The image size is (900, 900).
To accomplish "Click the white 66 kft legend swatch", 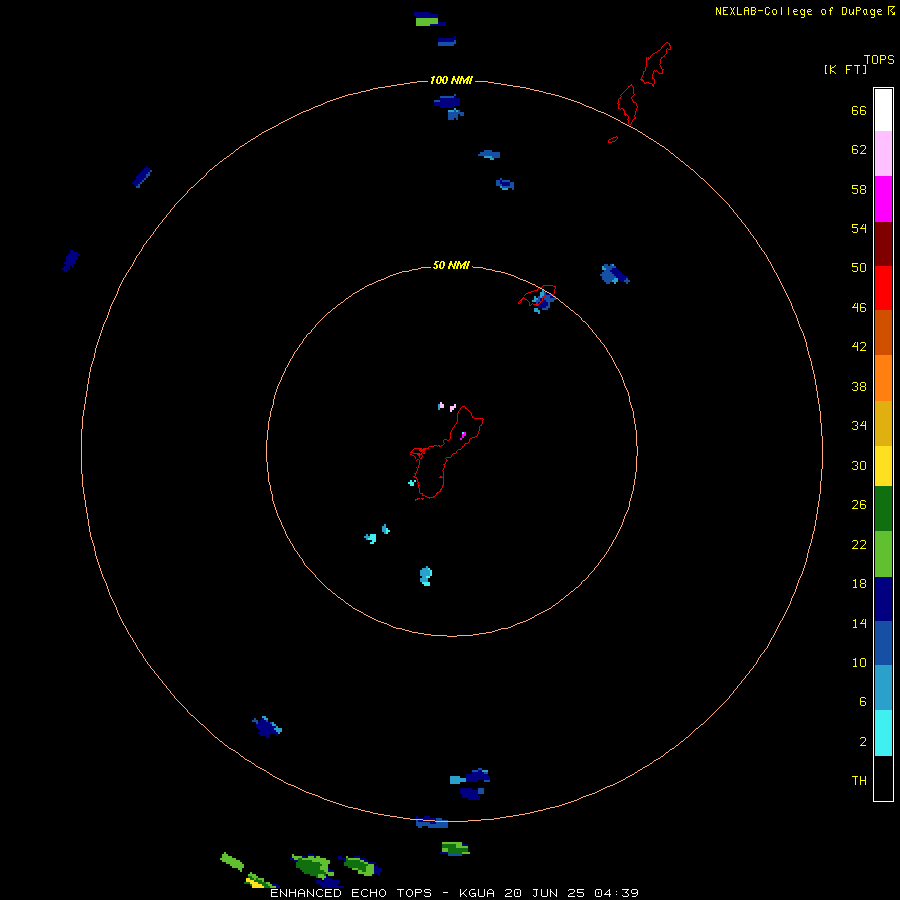I will [883, 110].
